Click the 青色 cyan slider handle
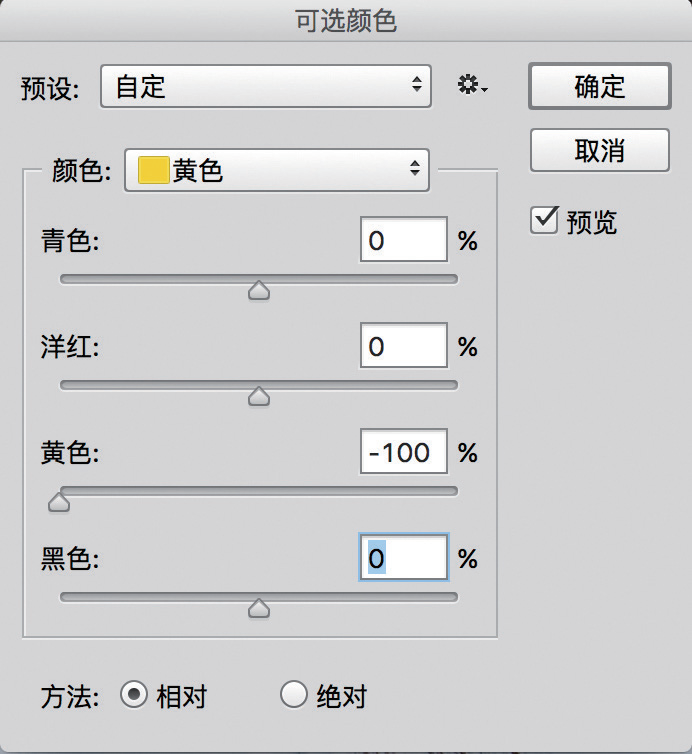The image size is (692, 754). (259, 290)
